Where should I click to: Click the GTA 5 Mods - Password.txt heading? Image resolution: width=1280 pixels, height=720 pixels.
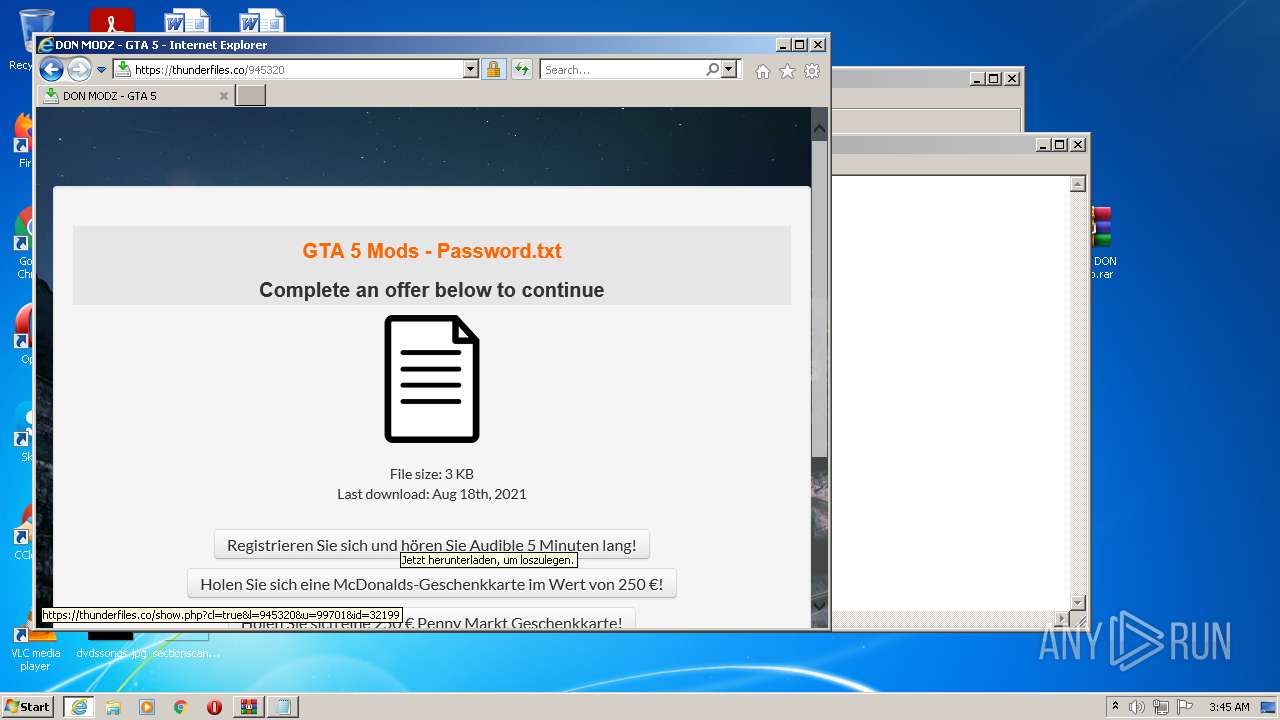tap(432, 251)
